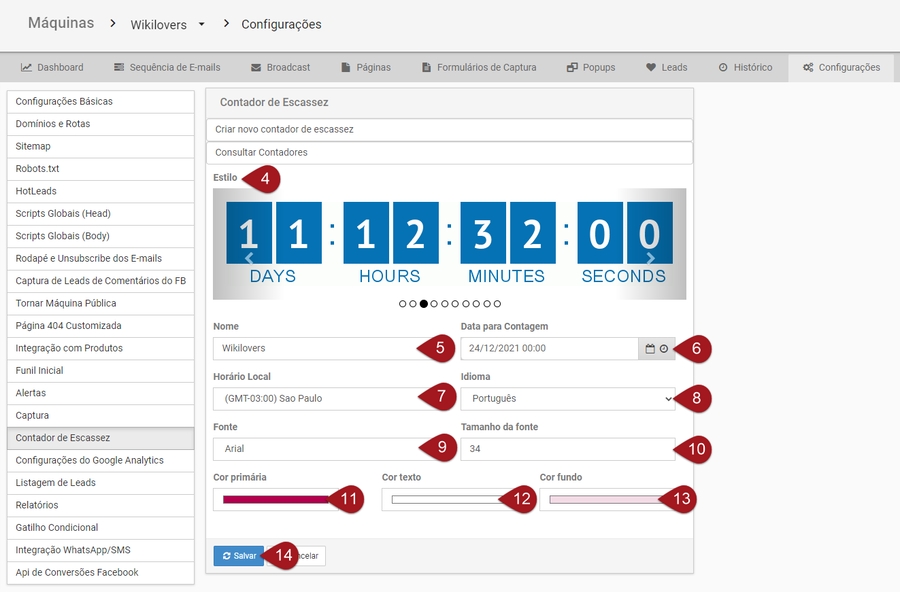Click the Broadcast envelope icon

point(256,68)
